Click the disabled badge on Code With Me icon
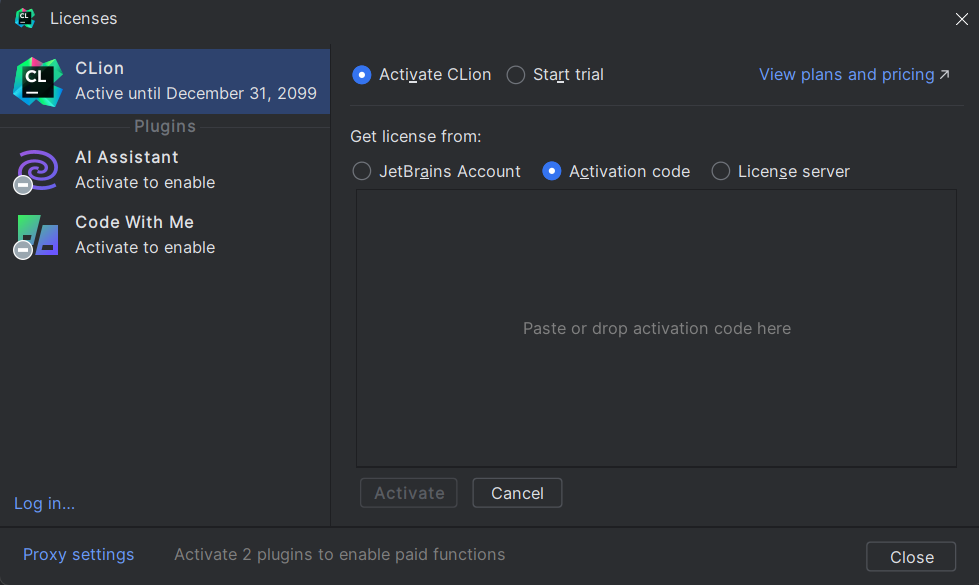The width and height of the screenshot is (979, 585). coord(23,250)
